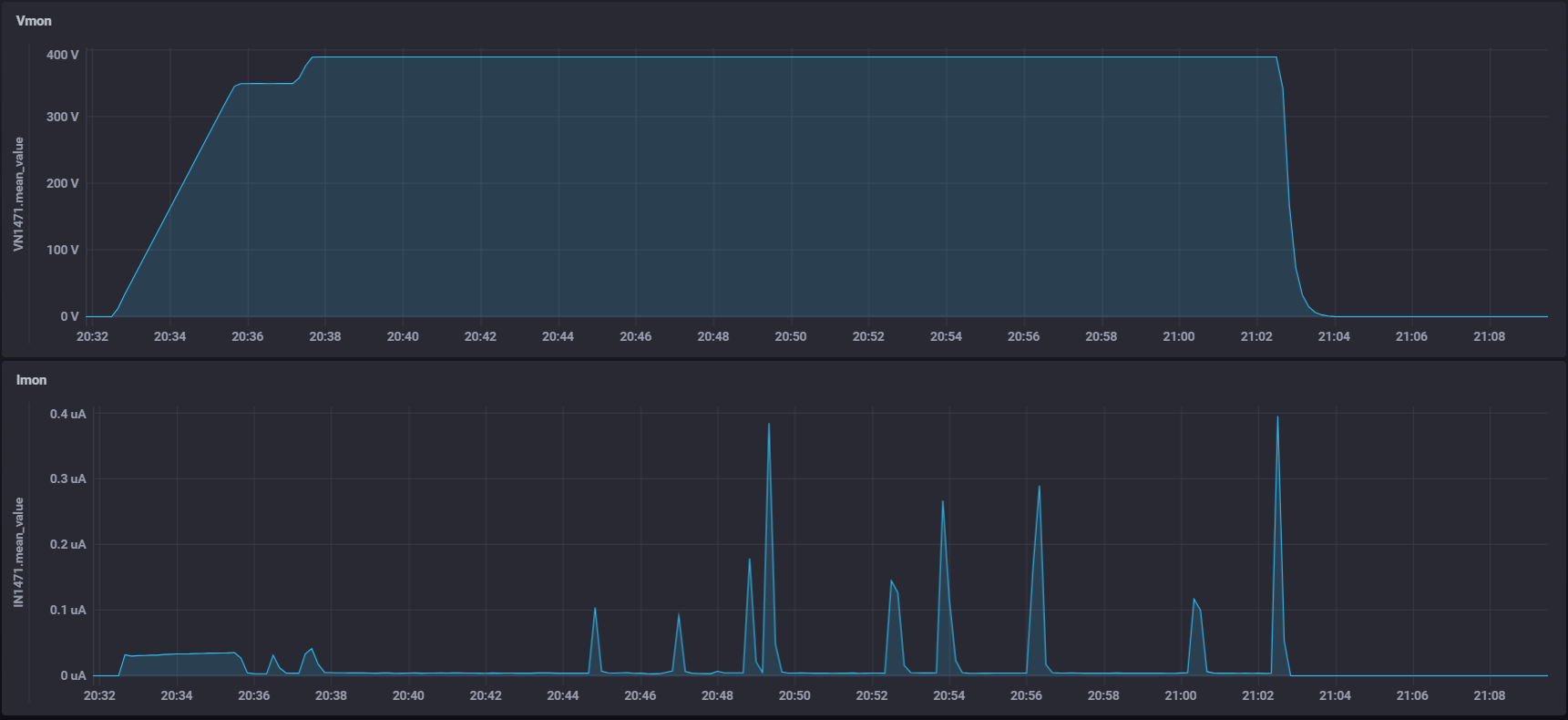Click the 100 V tick in Vmon
The width and height of the screenshot is (1568, 720).
(63, 250)
